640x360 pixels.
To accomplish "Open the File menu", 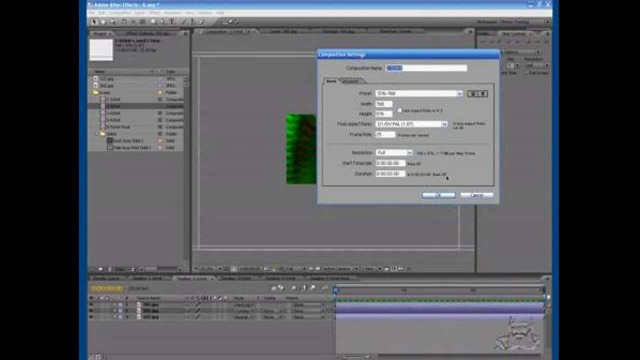I will point(92,13).
